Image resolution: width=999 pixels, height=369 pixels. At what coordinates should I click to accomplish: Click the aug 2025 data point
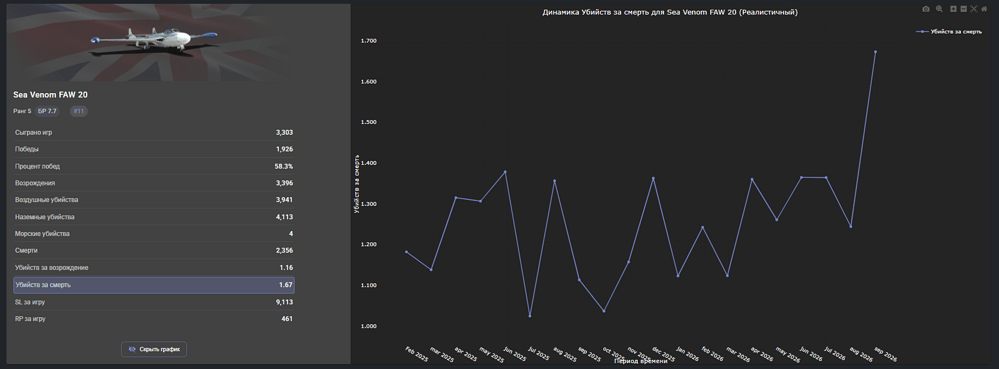(554, 180)
